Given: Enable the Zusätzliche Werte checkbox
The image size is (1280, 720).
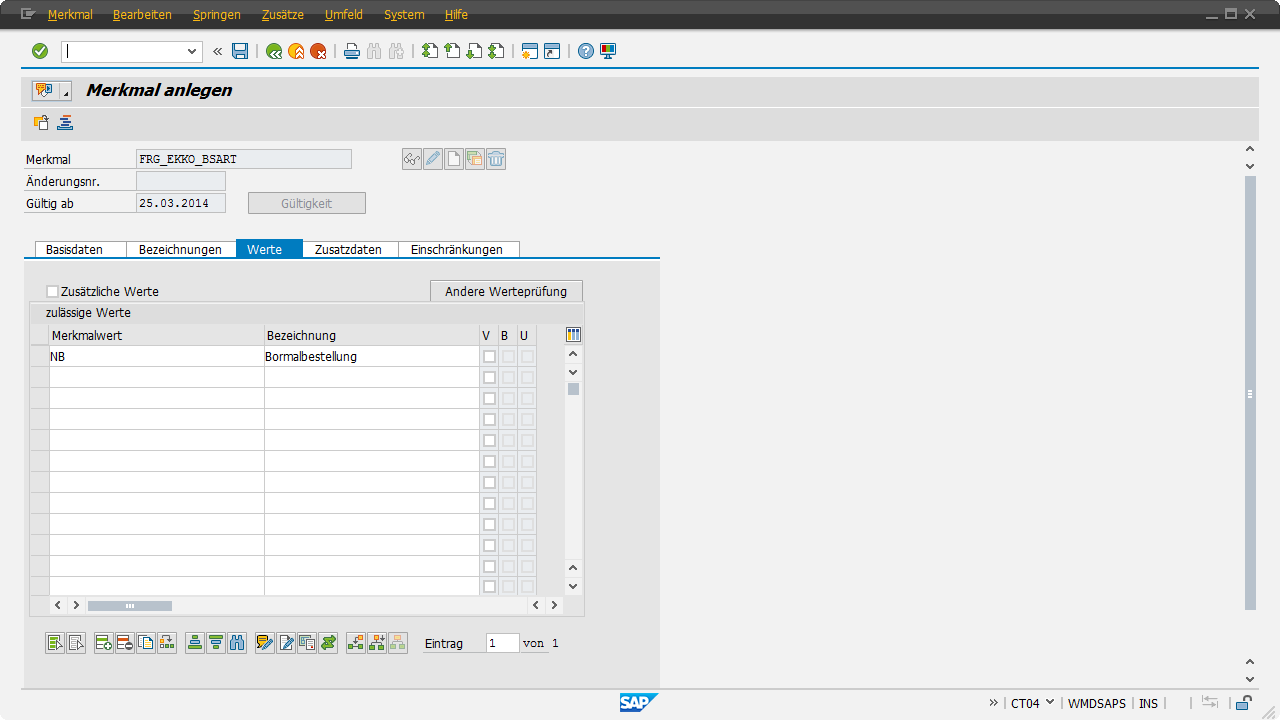Looking at the screenshot, I should [x=53, y=292].
